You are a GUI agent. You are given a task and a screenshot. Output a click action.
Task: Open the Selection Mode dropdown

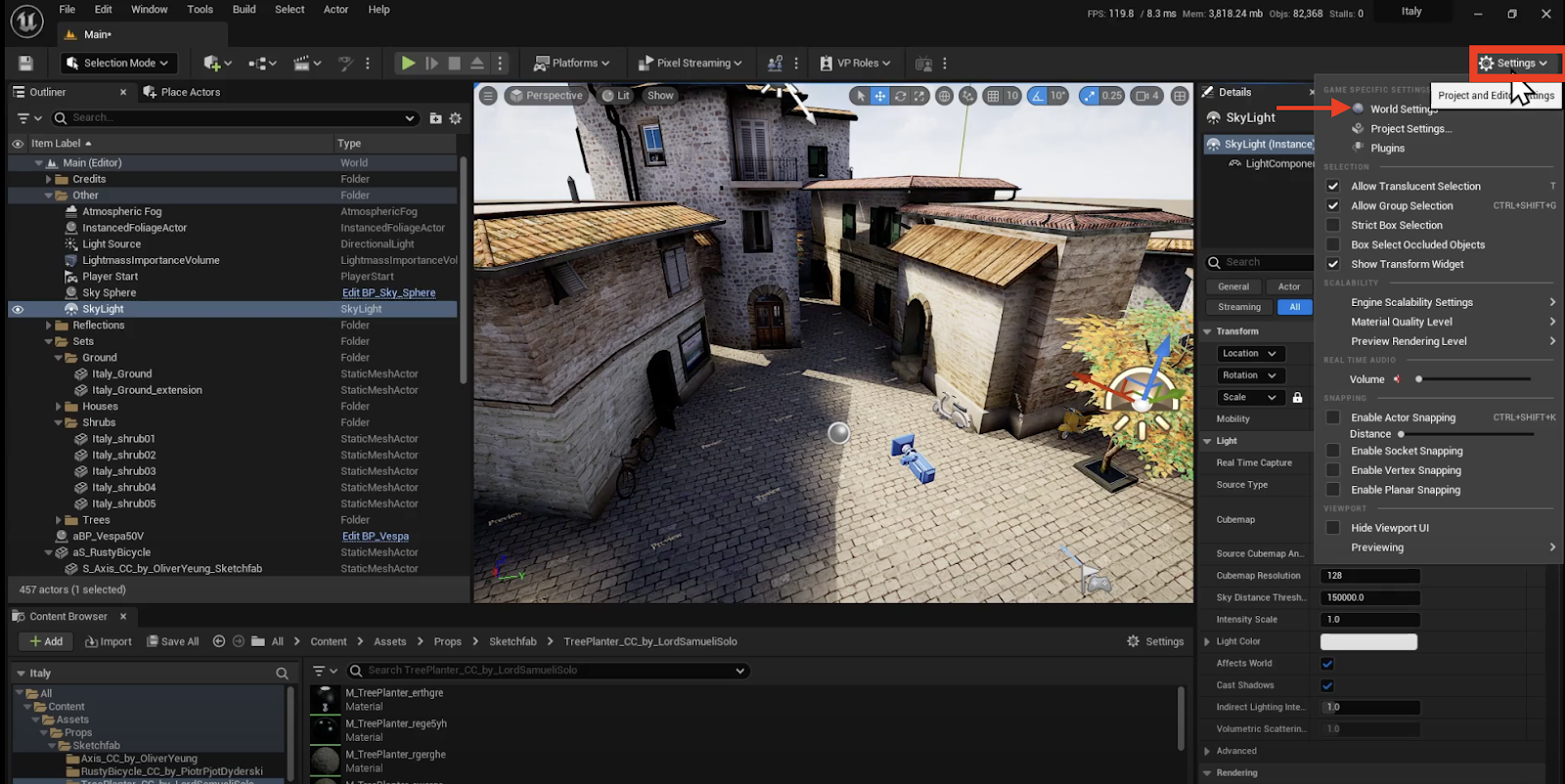point(118,64)
